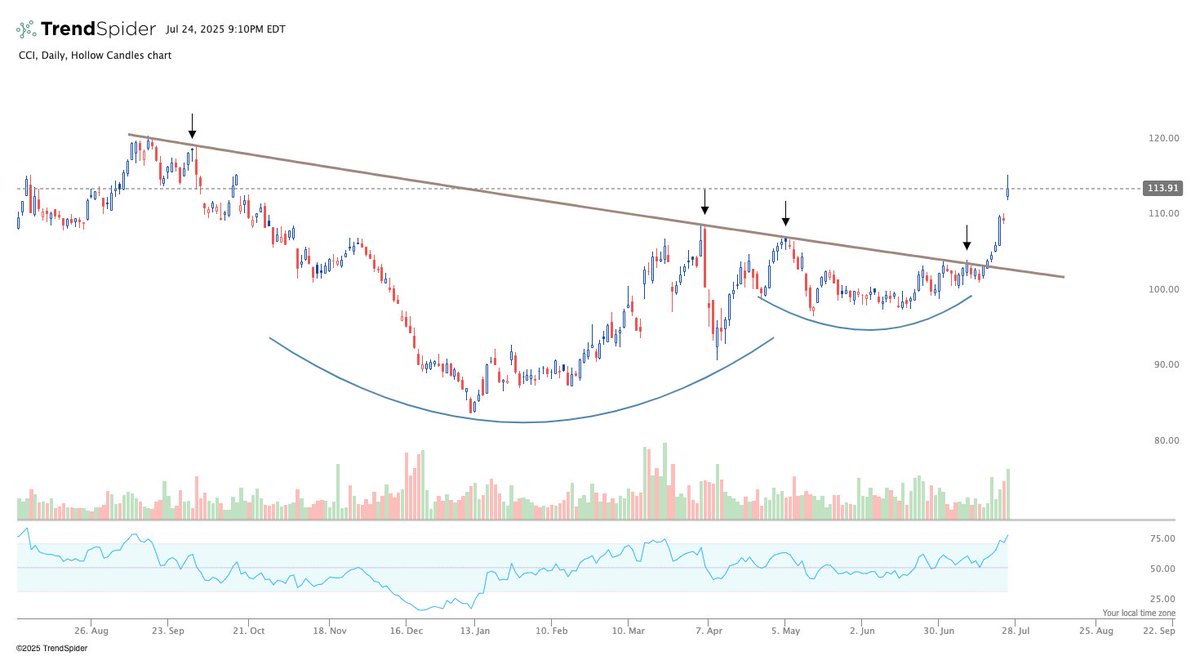Click the 28. Jul date axis label
The image size is (1200, 656).
tap(1015, 632)
